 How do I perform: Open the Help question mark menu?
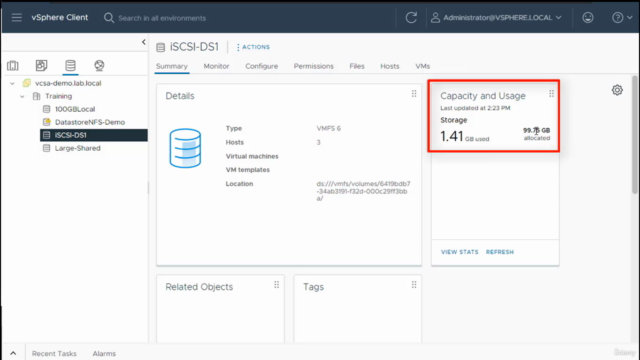622,18
